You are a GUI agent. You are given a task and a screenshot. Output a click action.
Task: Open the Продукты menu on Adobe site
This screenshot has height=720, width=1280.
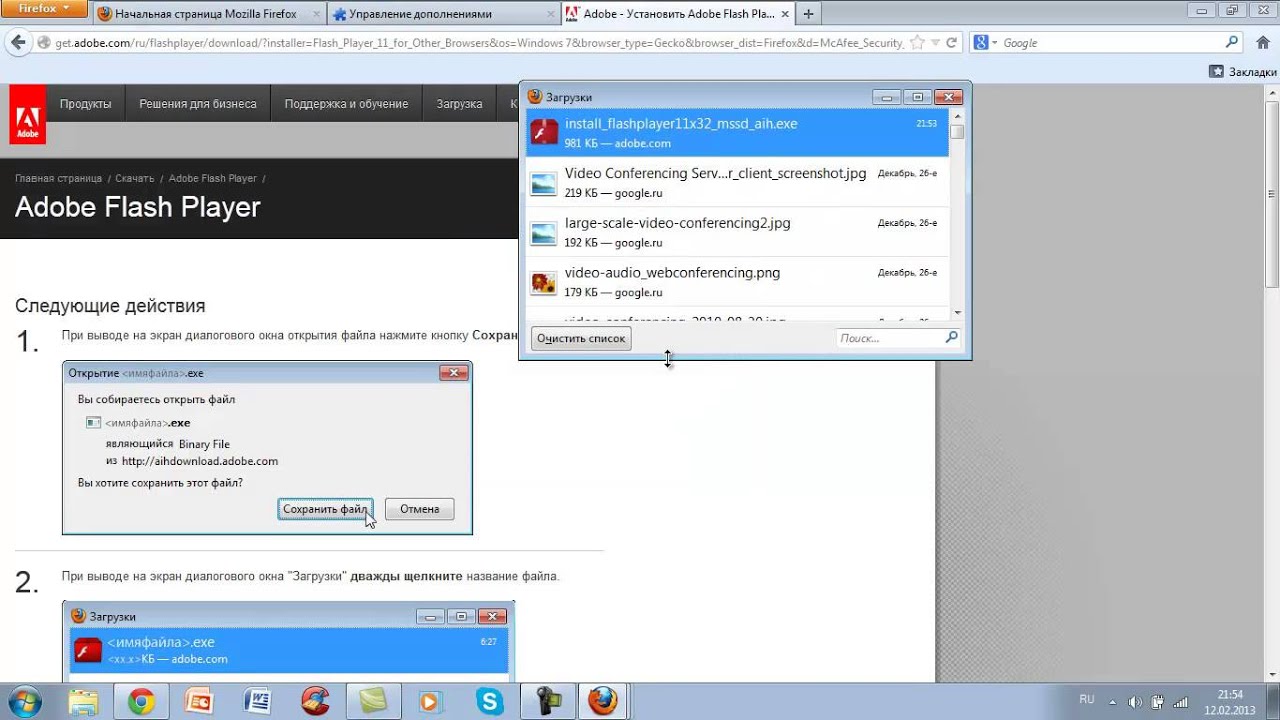coord(85,104)
